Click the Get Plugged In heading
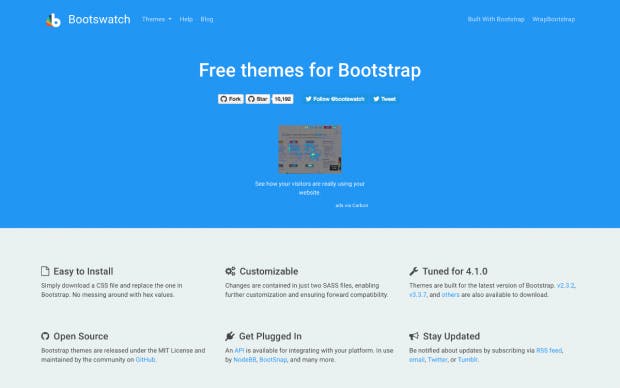This screenshot has width=620, height=388. [x=270, y=336]
